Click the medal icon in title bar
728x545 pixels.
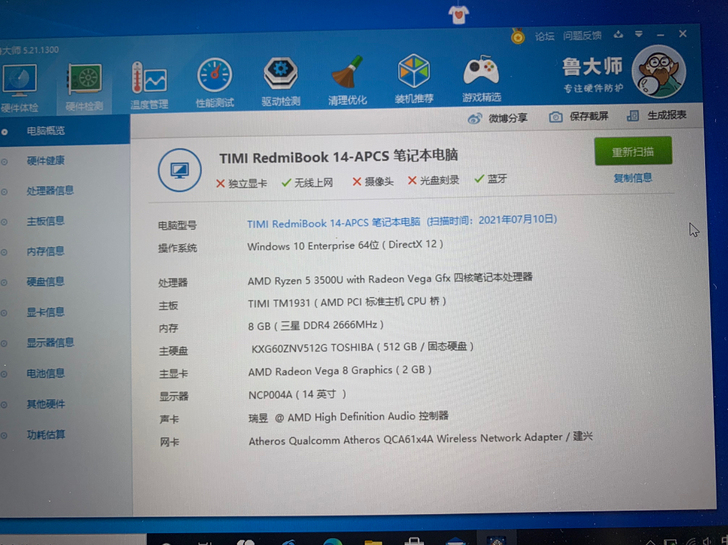[x=518, y=36]
